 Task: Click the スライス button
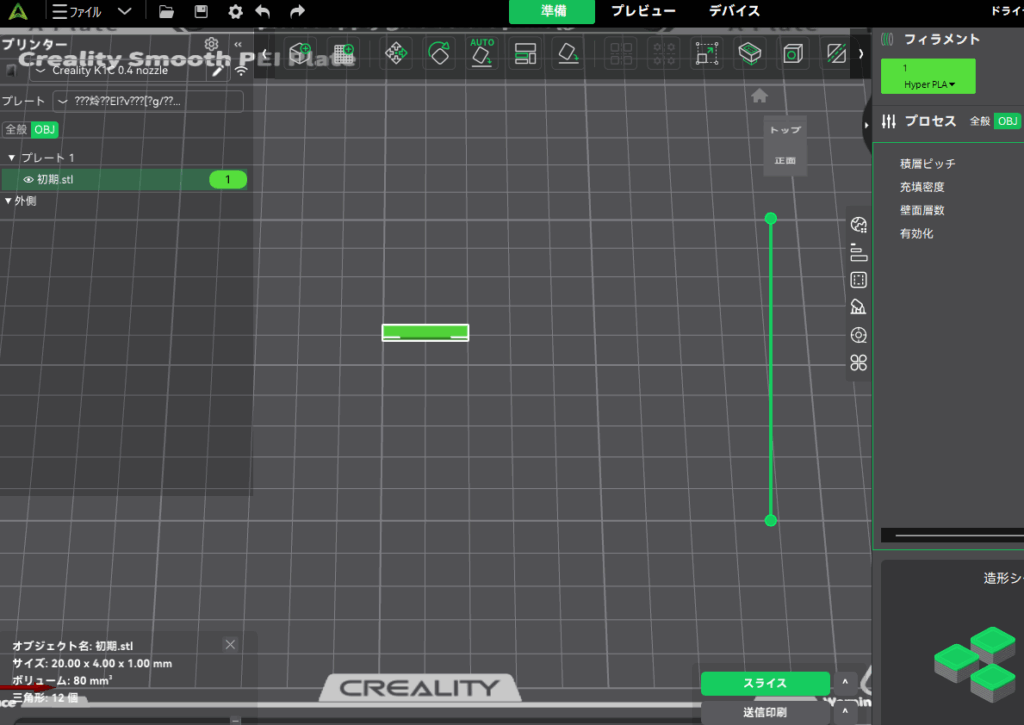point(765,683)
